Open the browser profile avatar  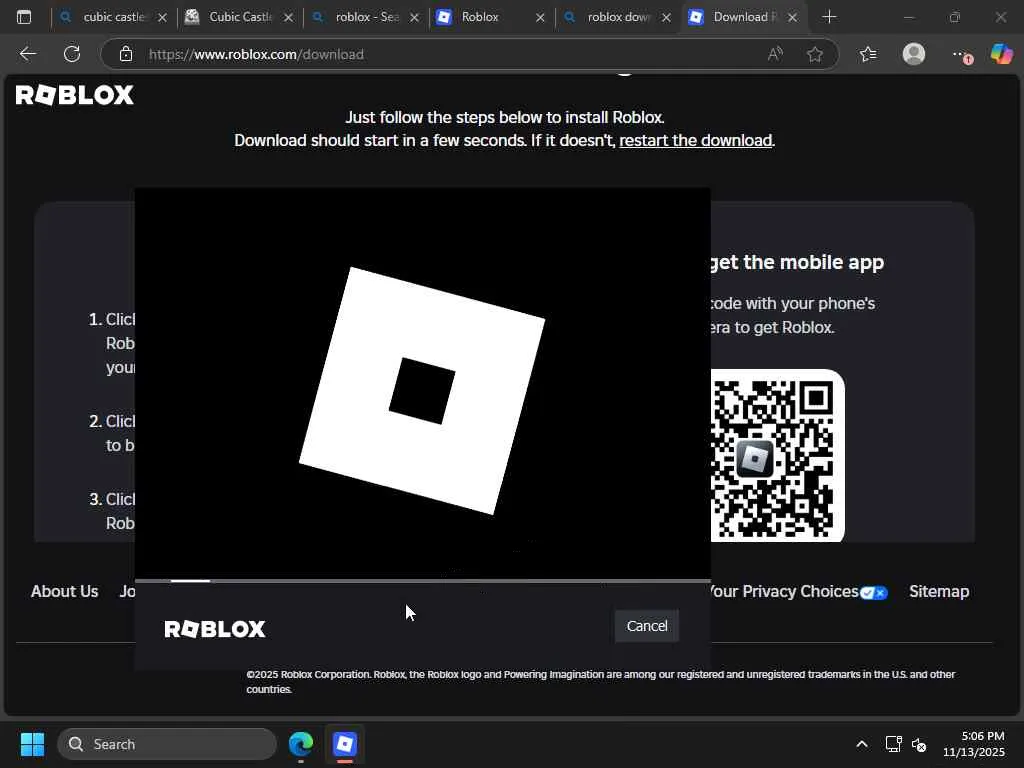914,54
